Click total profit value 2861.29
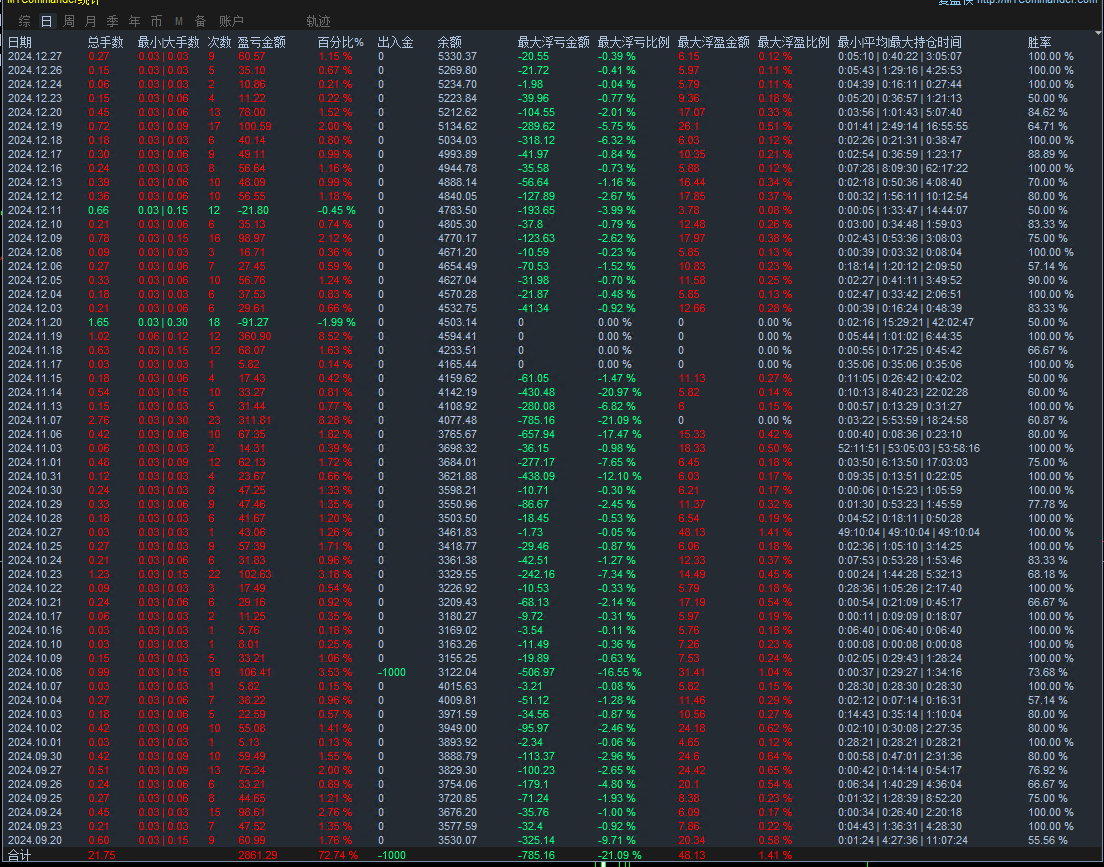The image size is (1104, 867). [257, 855]
